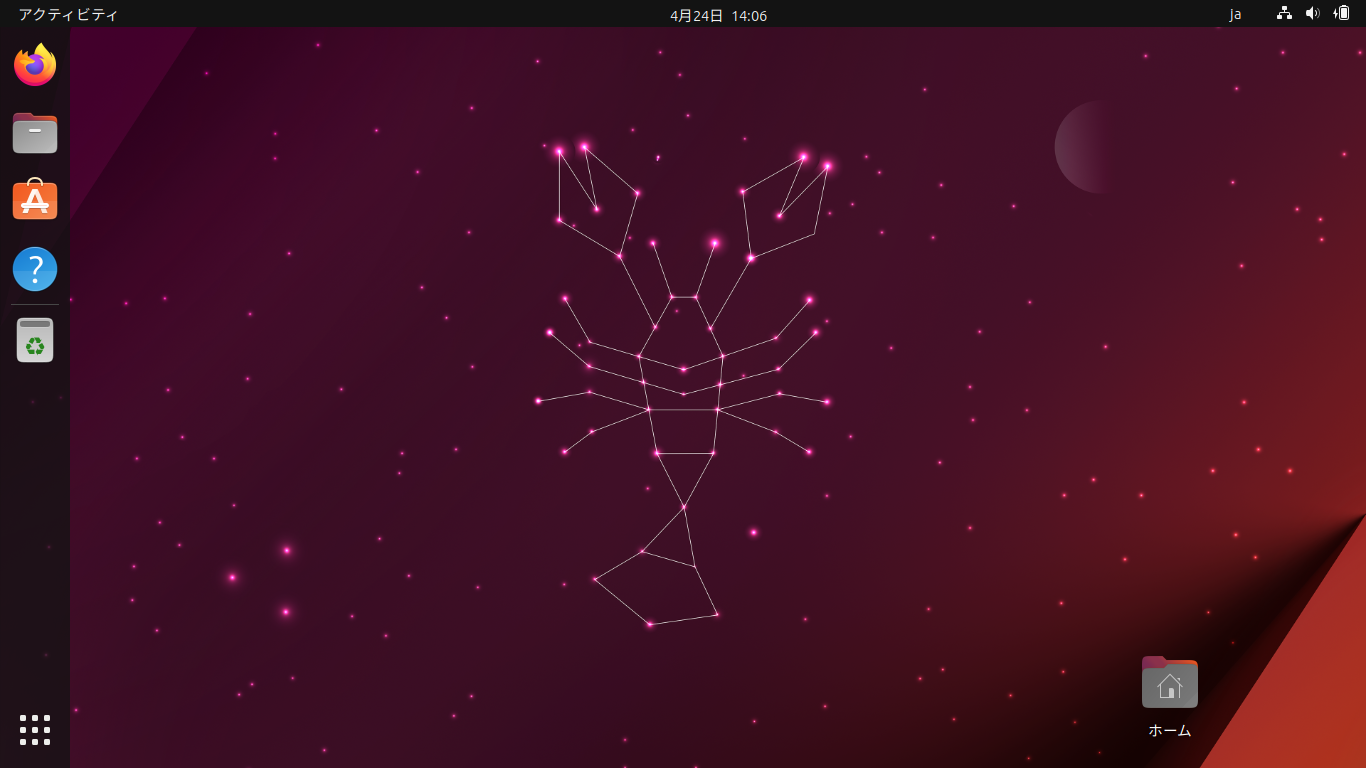This screenshot has height=768, width=1366.
Task: Click the network status icon
Action: (x=1284, y=13)
